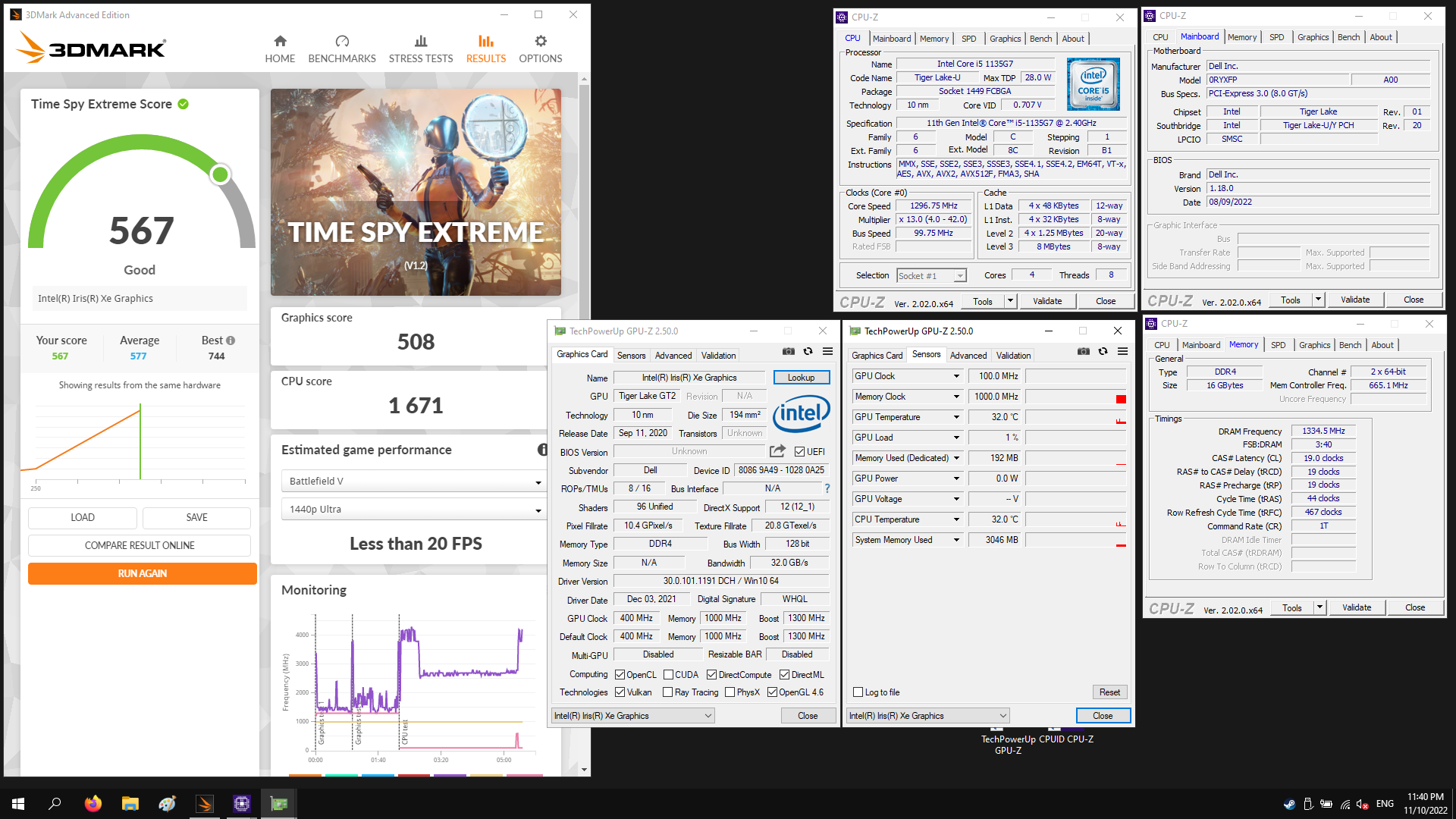
Task: Click the info icon beside Best score
Action: point(231,340)
